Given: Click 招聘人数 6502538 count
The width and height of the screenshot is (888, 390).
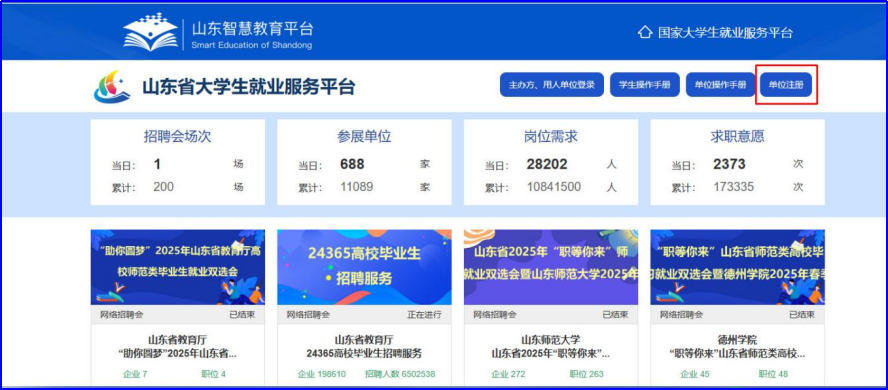Looking at the screenshot, I should (400, 374).
